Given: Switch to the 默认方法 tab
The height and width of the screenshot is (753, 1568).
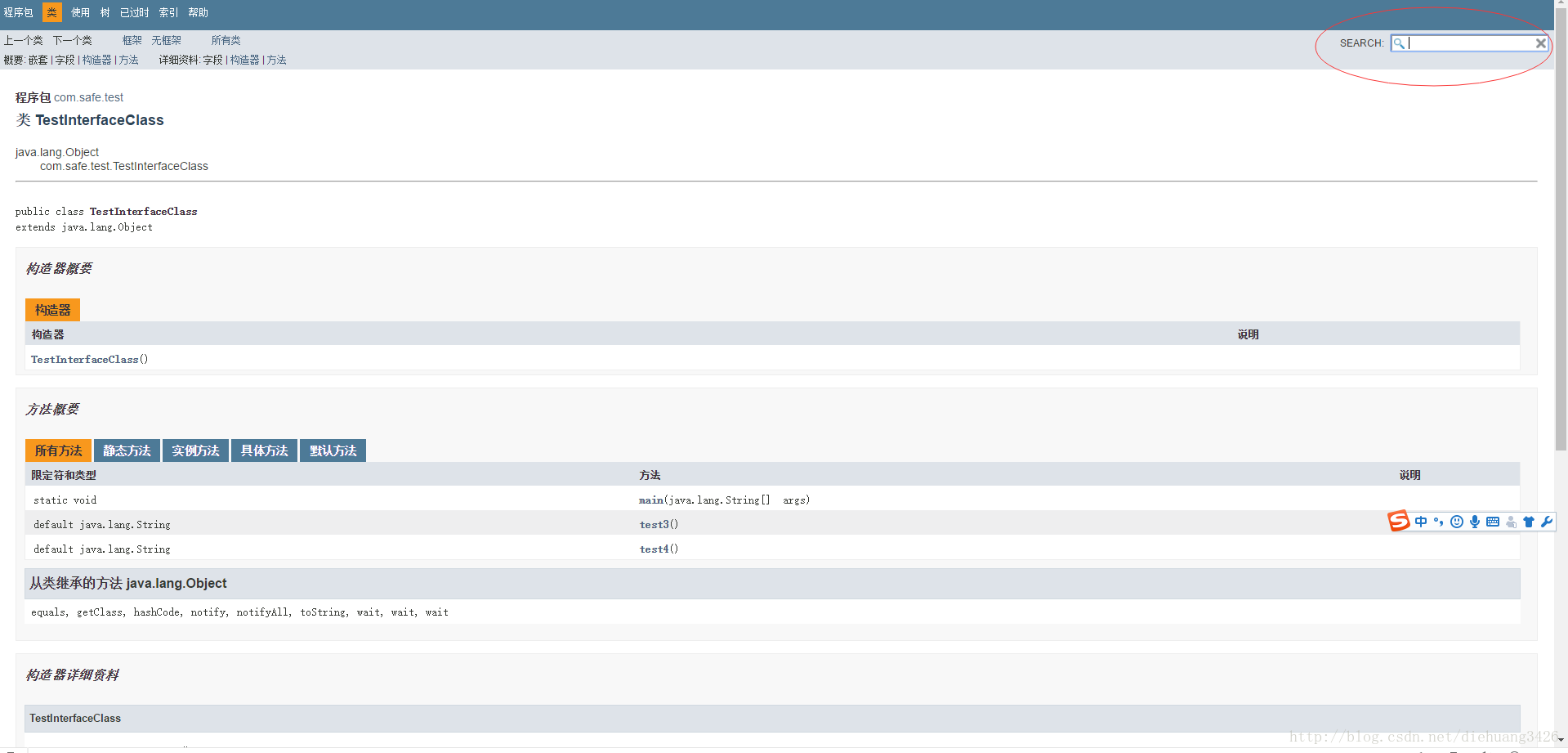Looking at the screenshot, I should pyautogui.click(x=333, y=450).
